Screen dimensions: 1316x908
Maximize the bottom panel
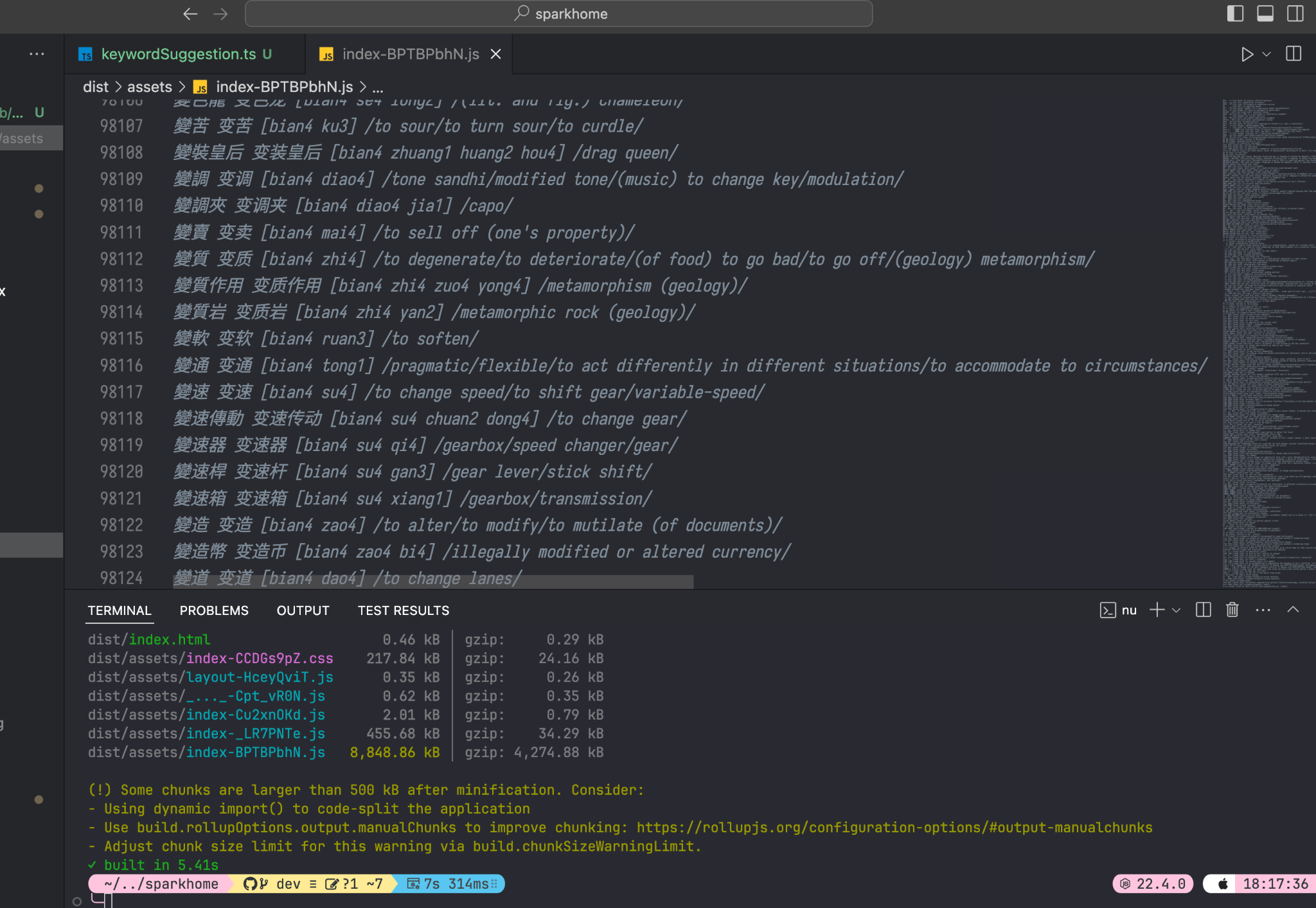(x=1265, y=13)
